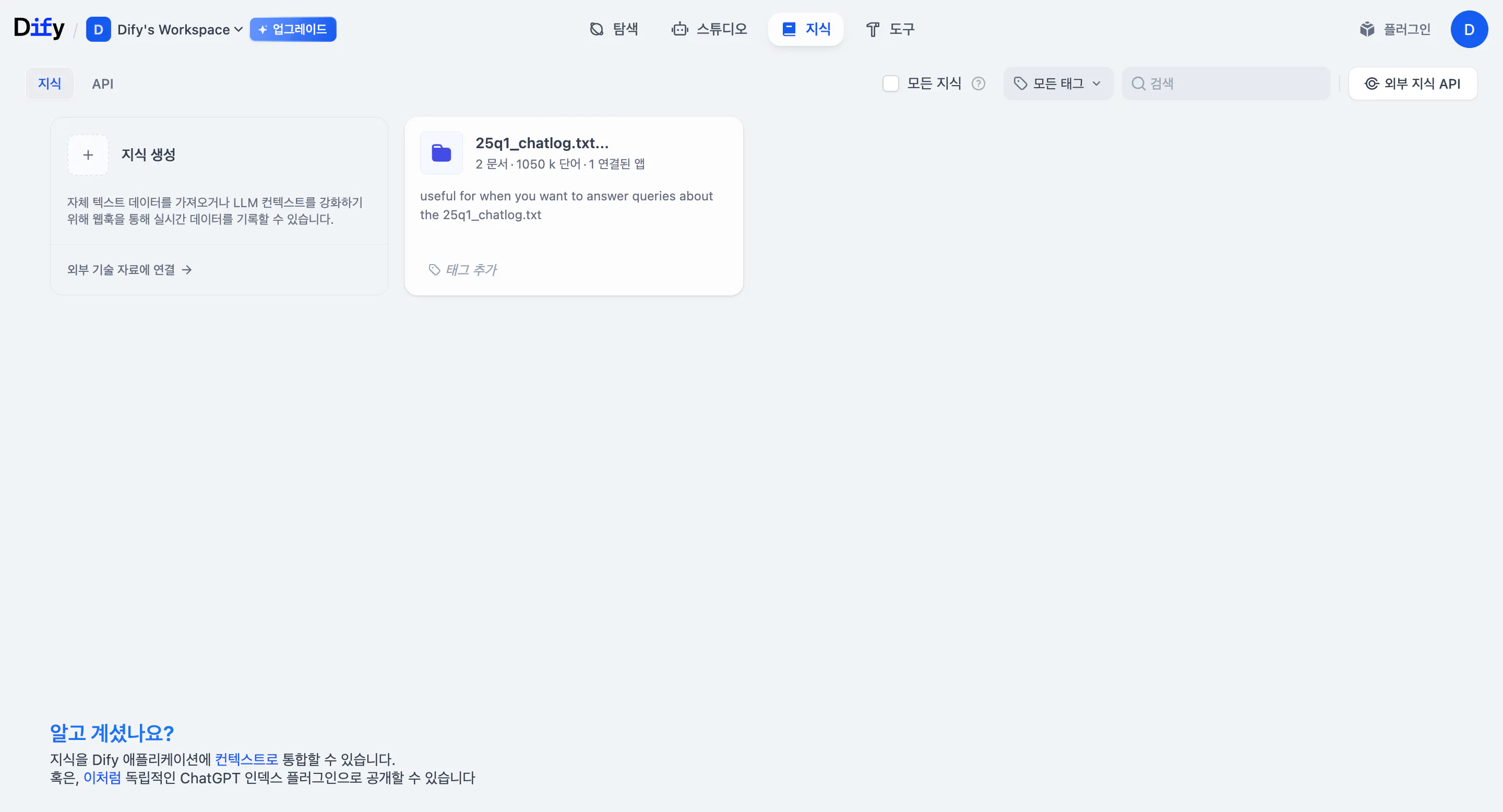
Task: Focus the 검색 search field
Action: point(1226,83)
